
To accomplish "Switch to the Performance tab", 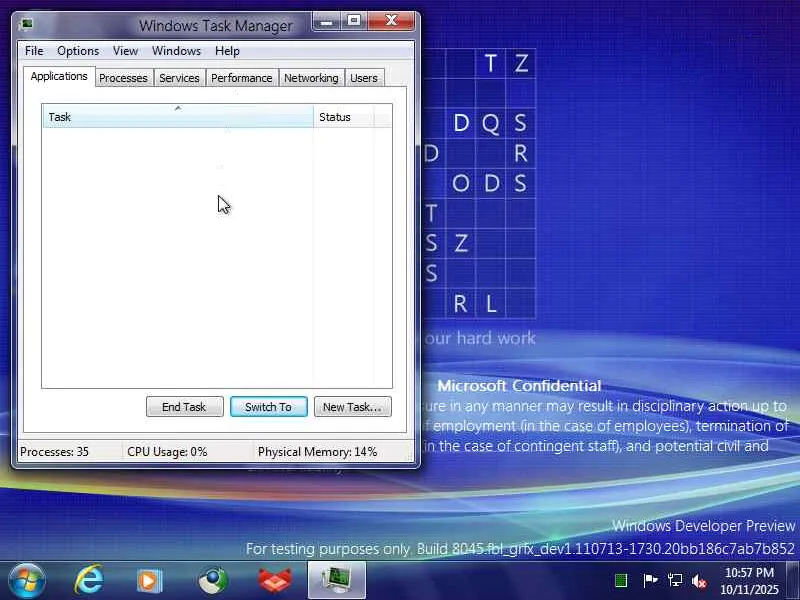I will (242, 78).
